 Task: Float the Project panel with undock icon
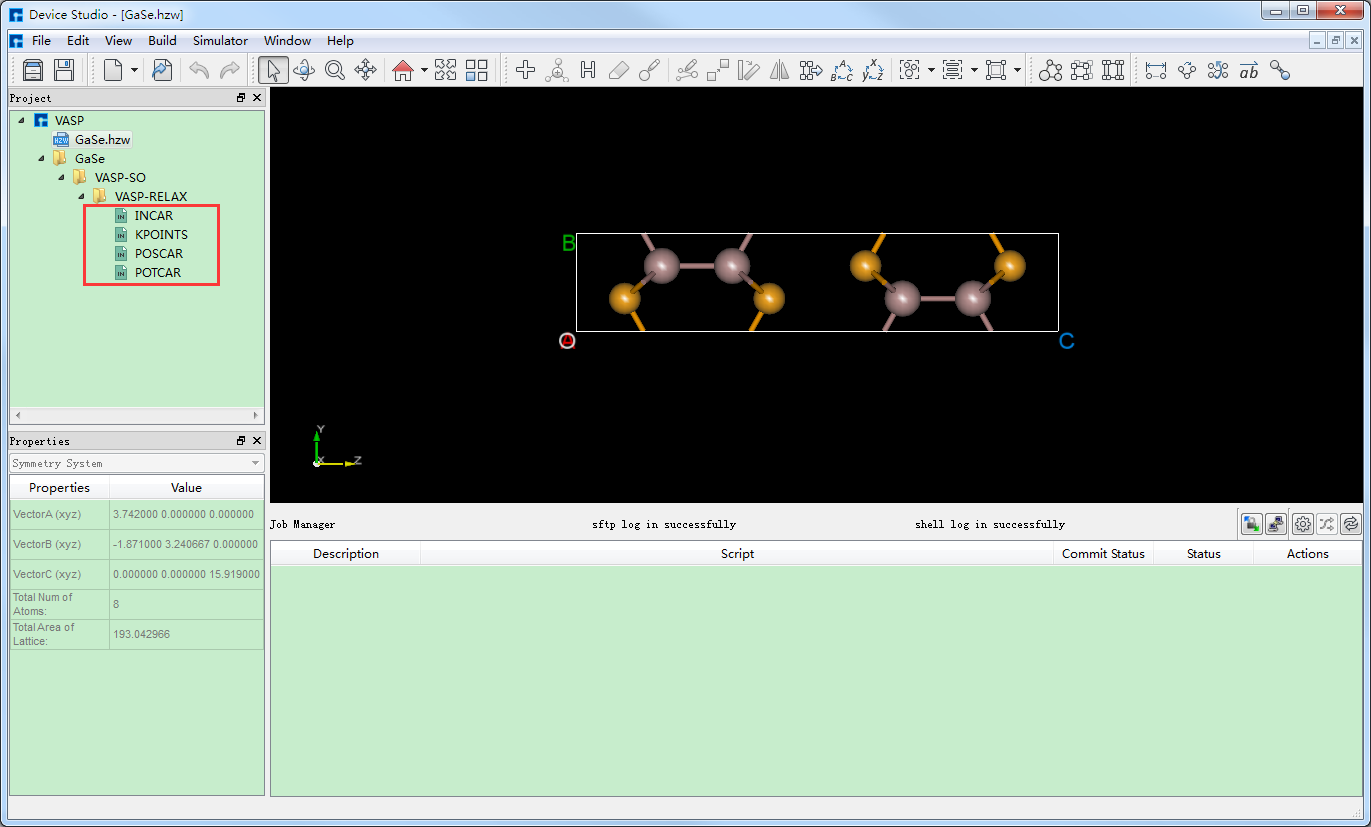tap(241, 98)
